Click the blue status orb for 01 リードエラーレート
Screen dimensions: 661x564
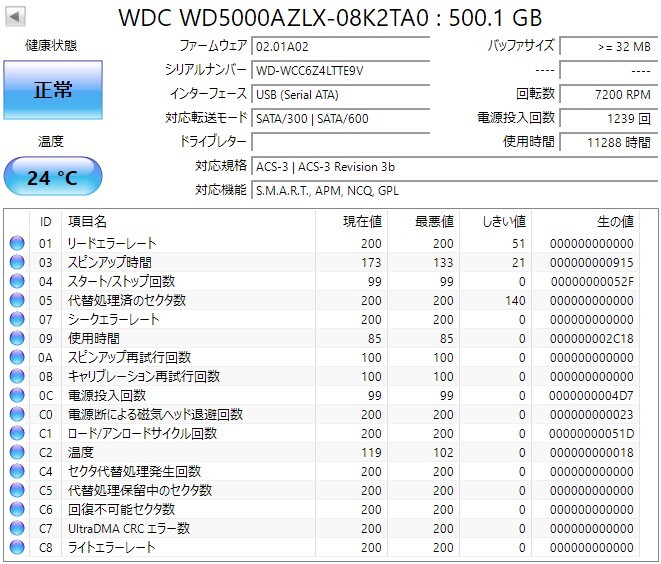(17, 243)
